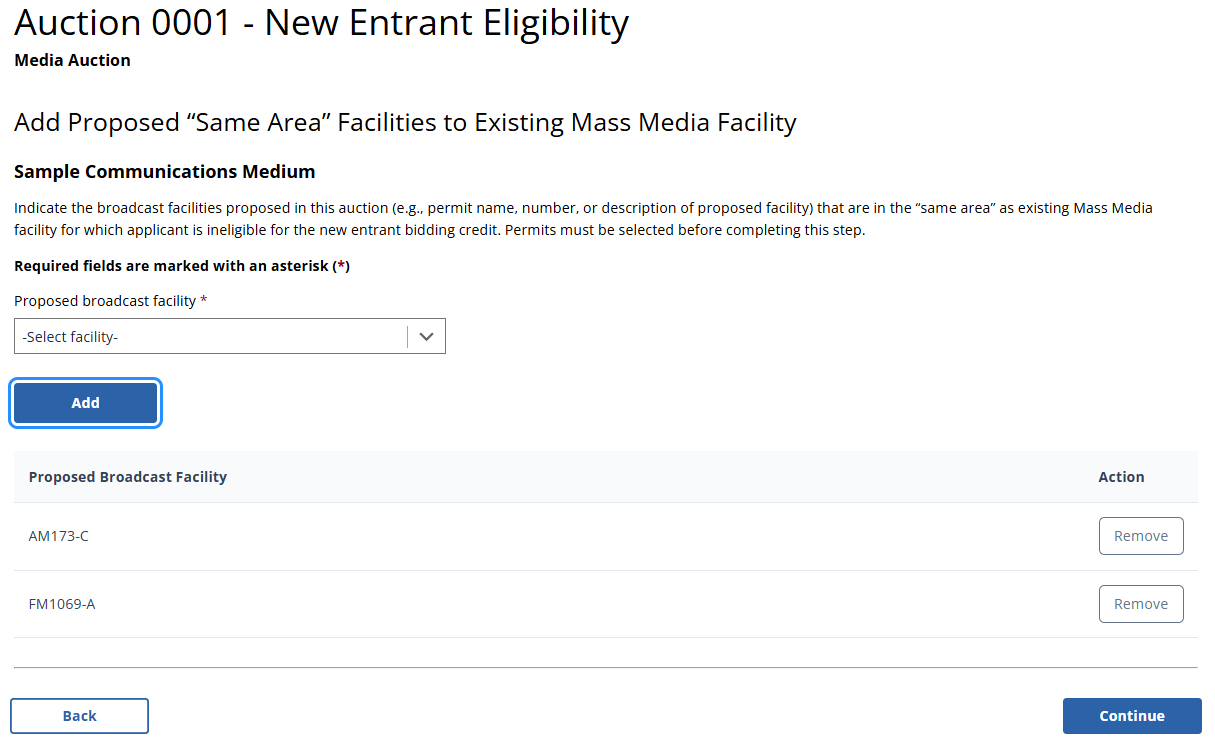Click the Sample Communications Medium heading
Viewport: 1215px width, 748px height.
click(165, 172)
